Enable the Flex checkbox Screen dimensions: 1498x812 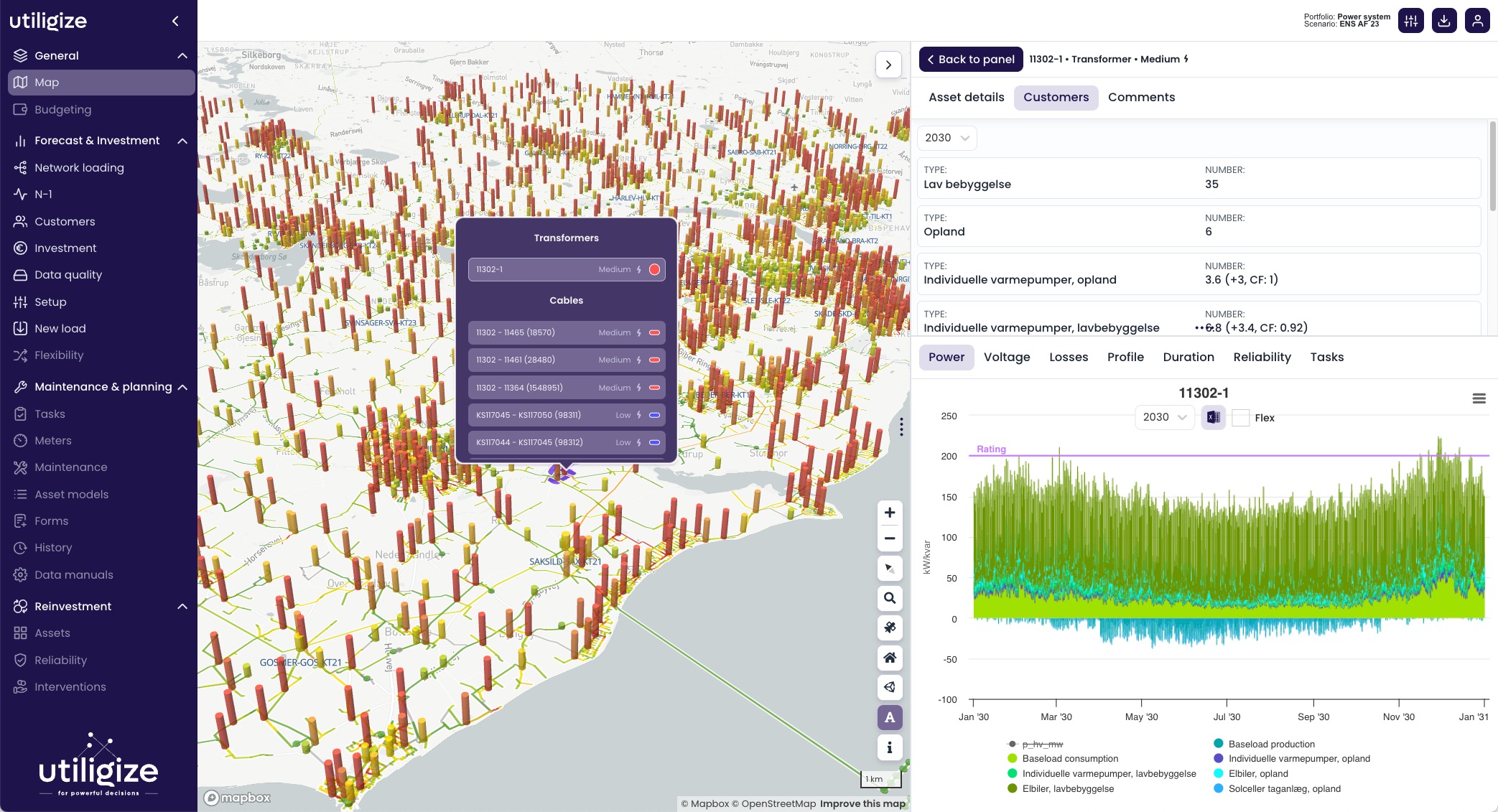[x=1240, y=418]
